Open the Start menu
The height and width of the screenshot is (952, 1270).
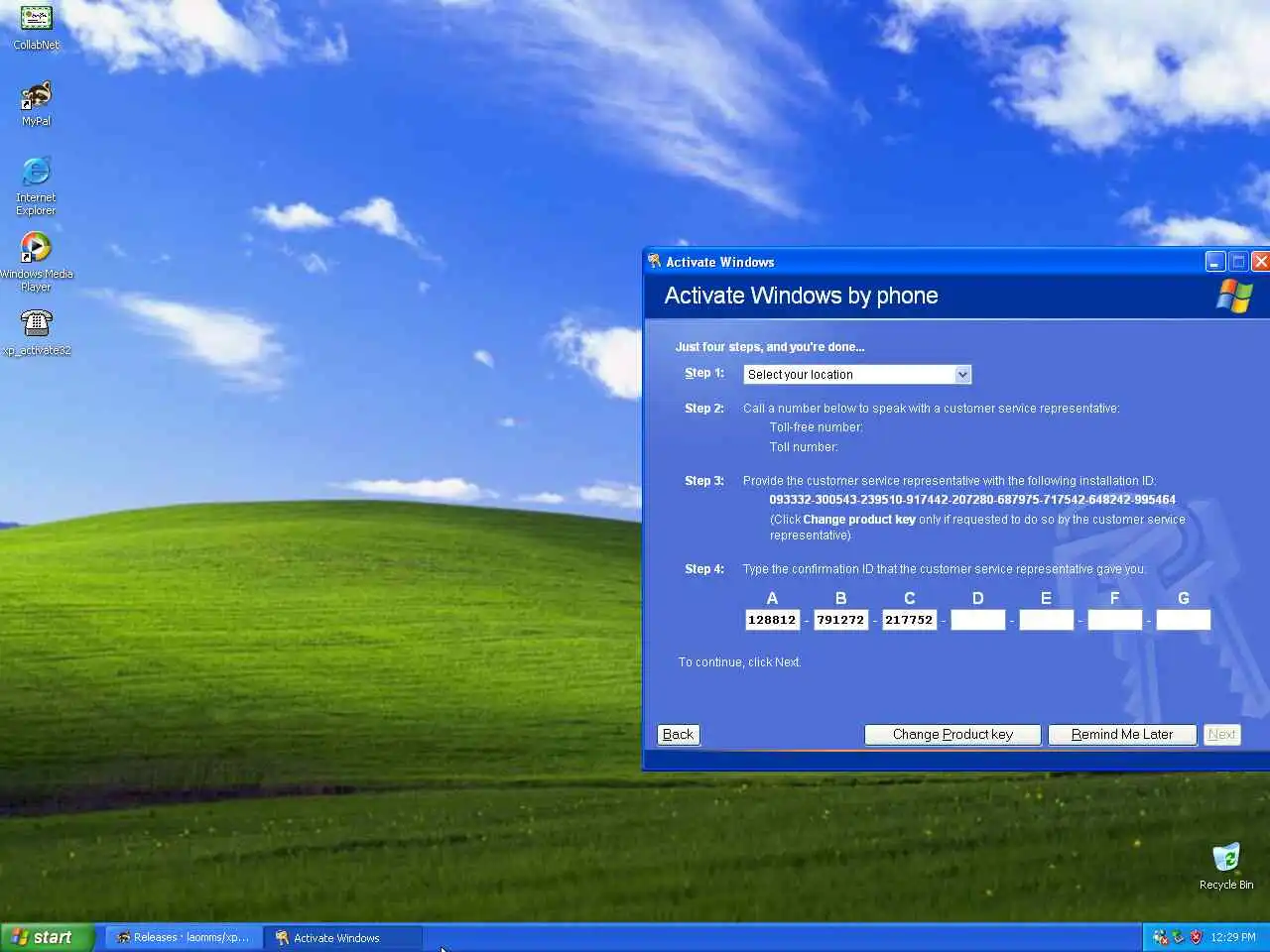(47, 937)
